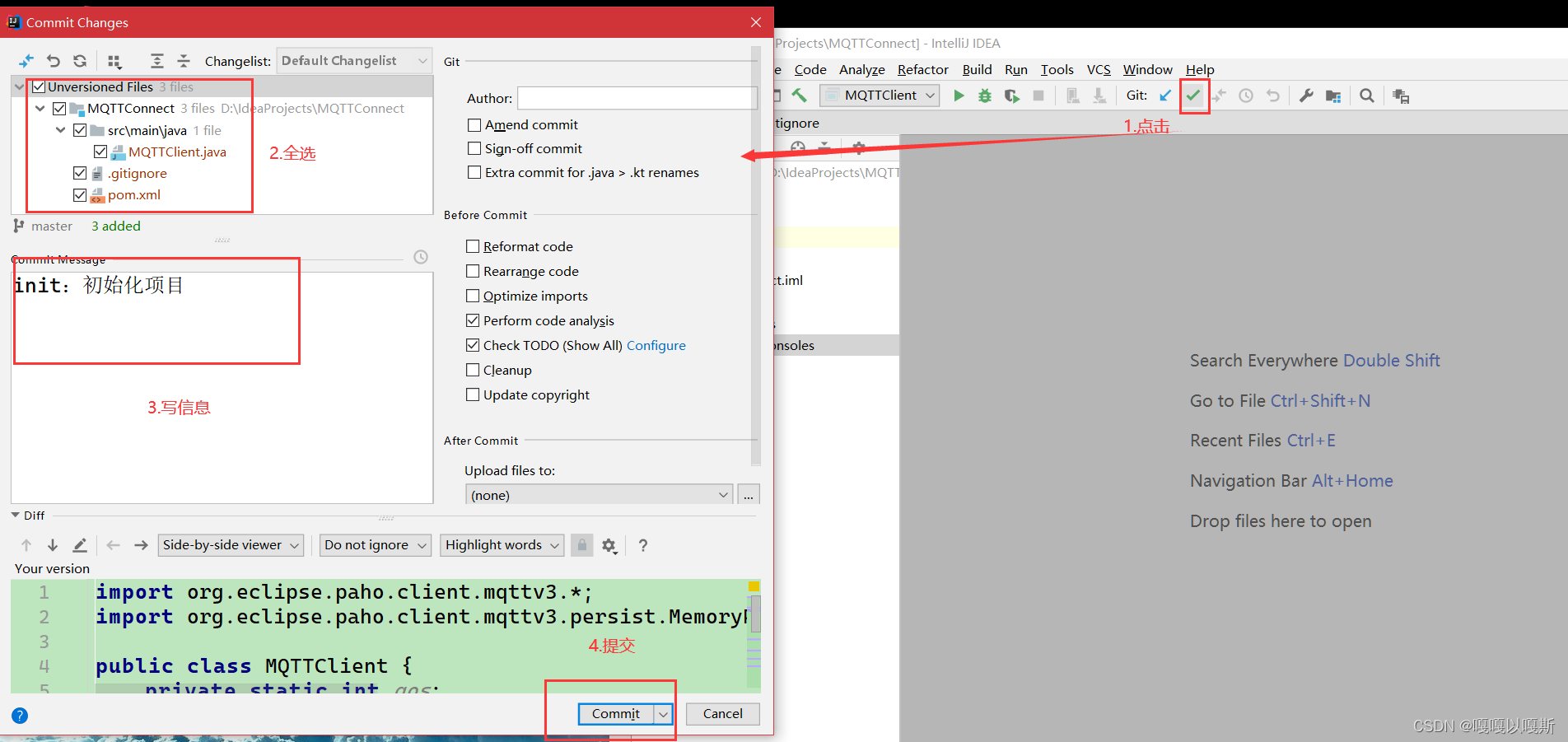1568x742 pixels.
Task: Click the commit message text area
Action: tap(222, 387)
